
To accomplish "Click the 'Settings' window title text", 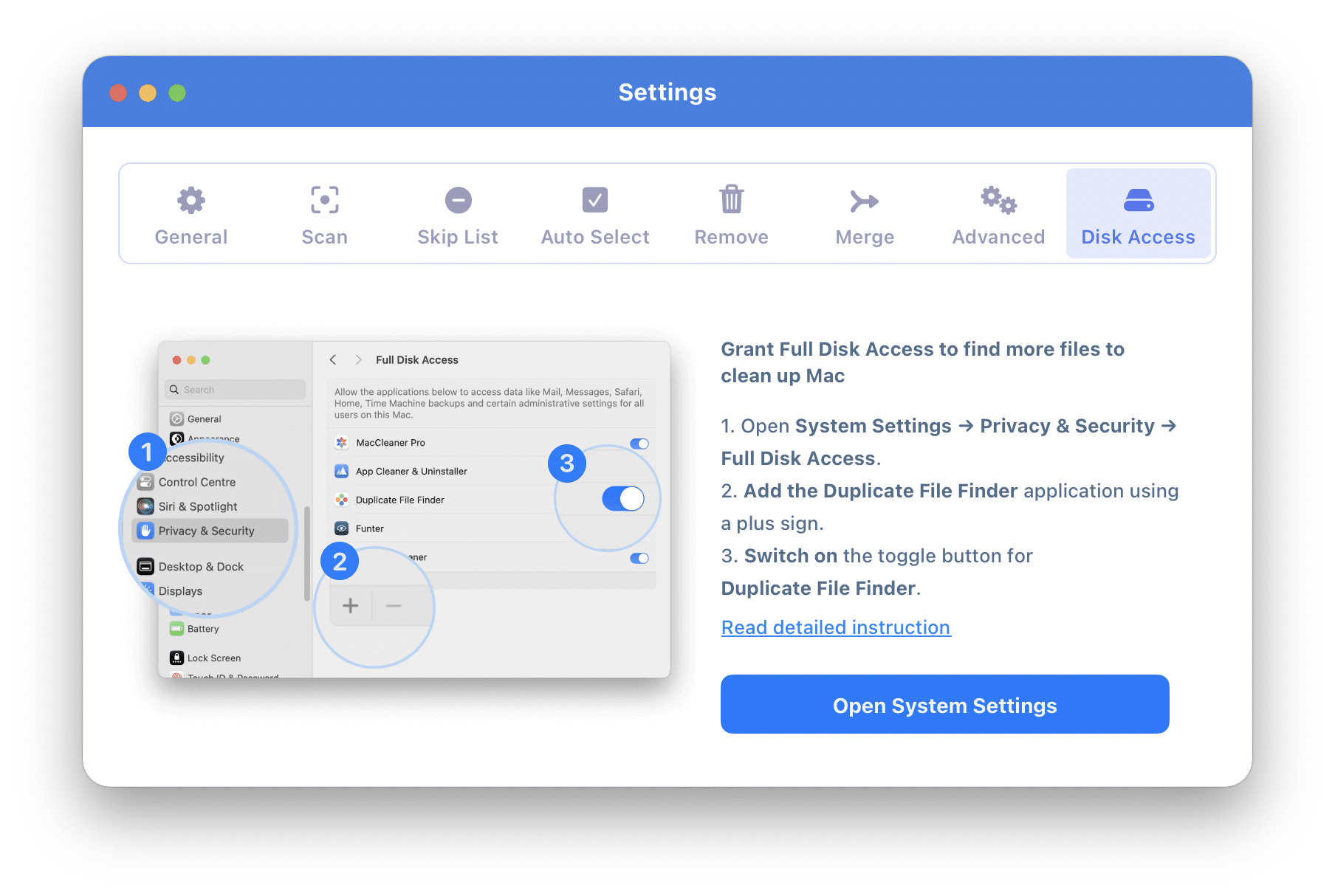I will click(667, 92).
